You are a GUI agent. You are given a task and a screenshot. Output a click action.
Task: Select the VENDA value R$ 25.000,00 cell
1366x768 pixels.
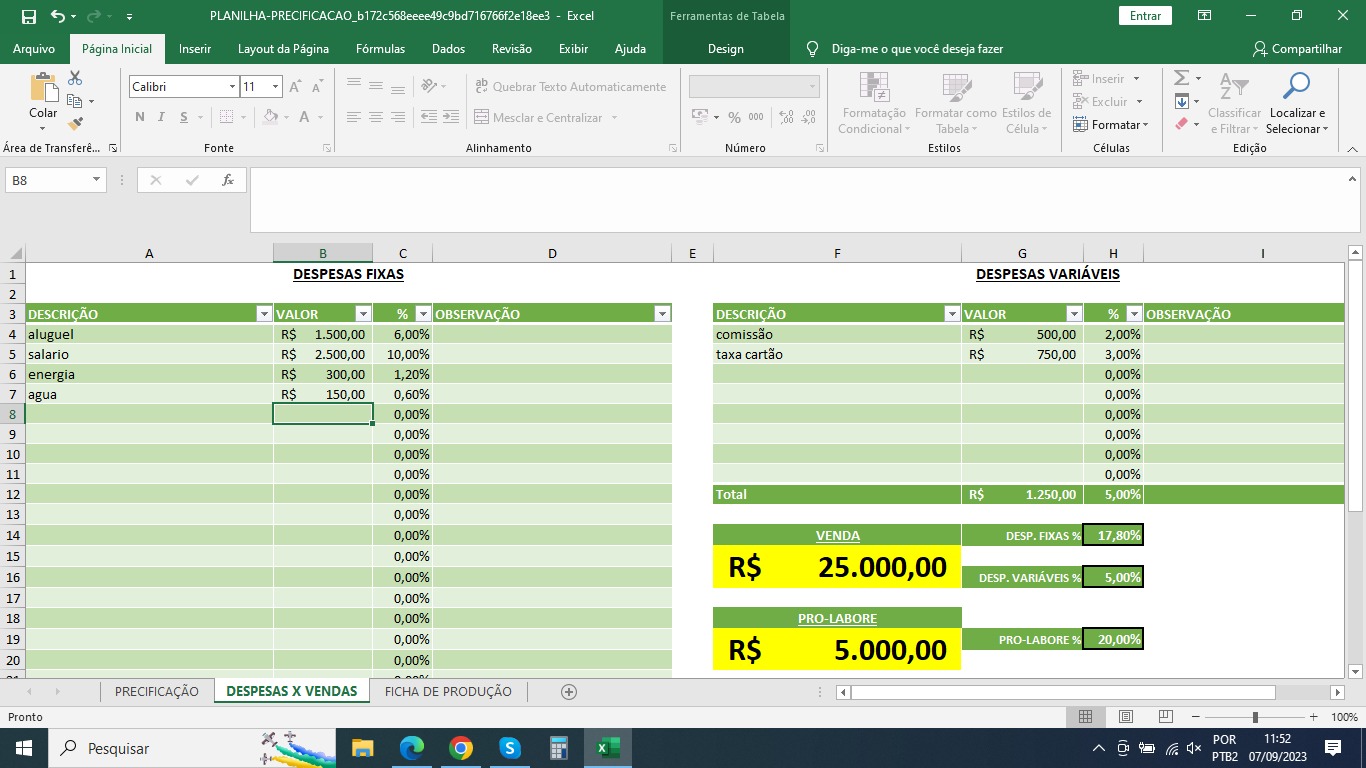pyautogui.click(x=837, y=567)
